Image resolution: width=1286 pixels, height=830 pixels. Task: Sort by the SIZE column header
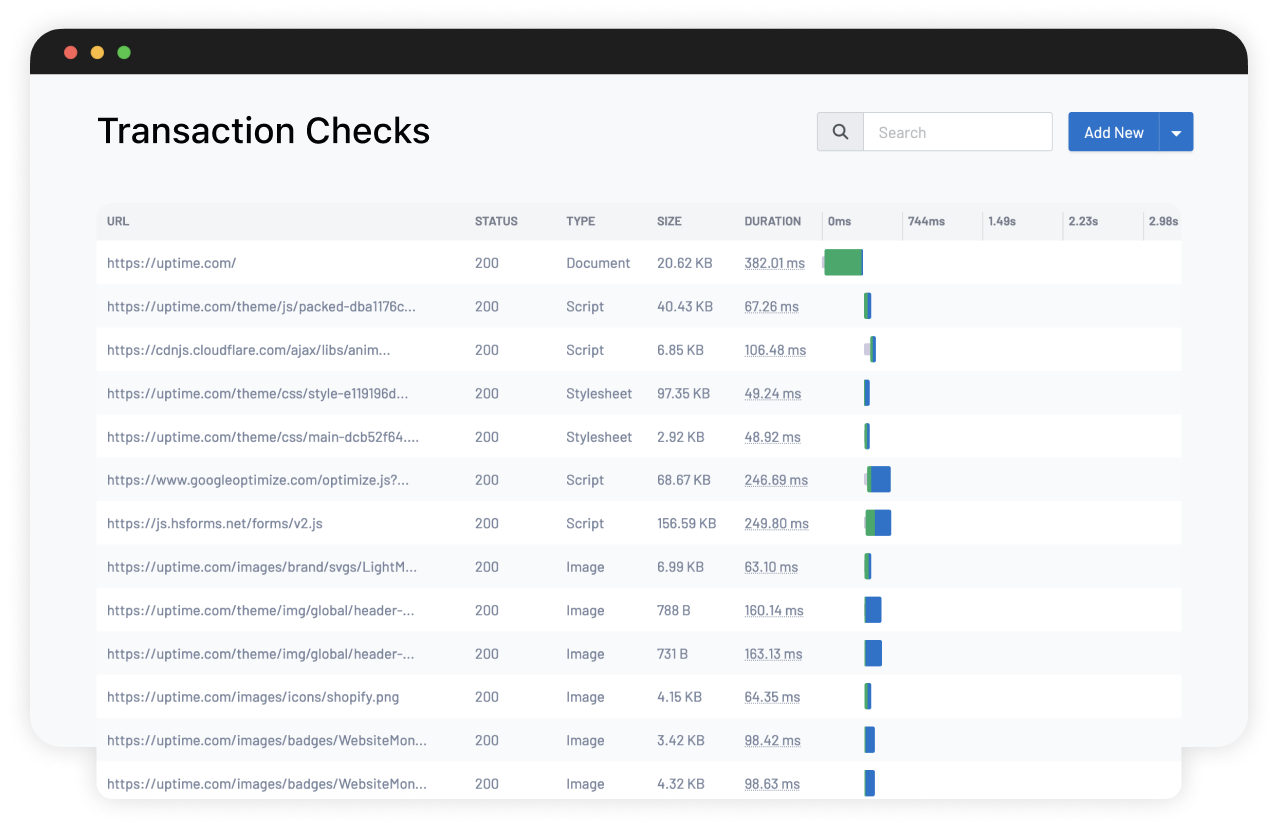(x=669, y=221)
